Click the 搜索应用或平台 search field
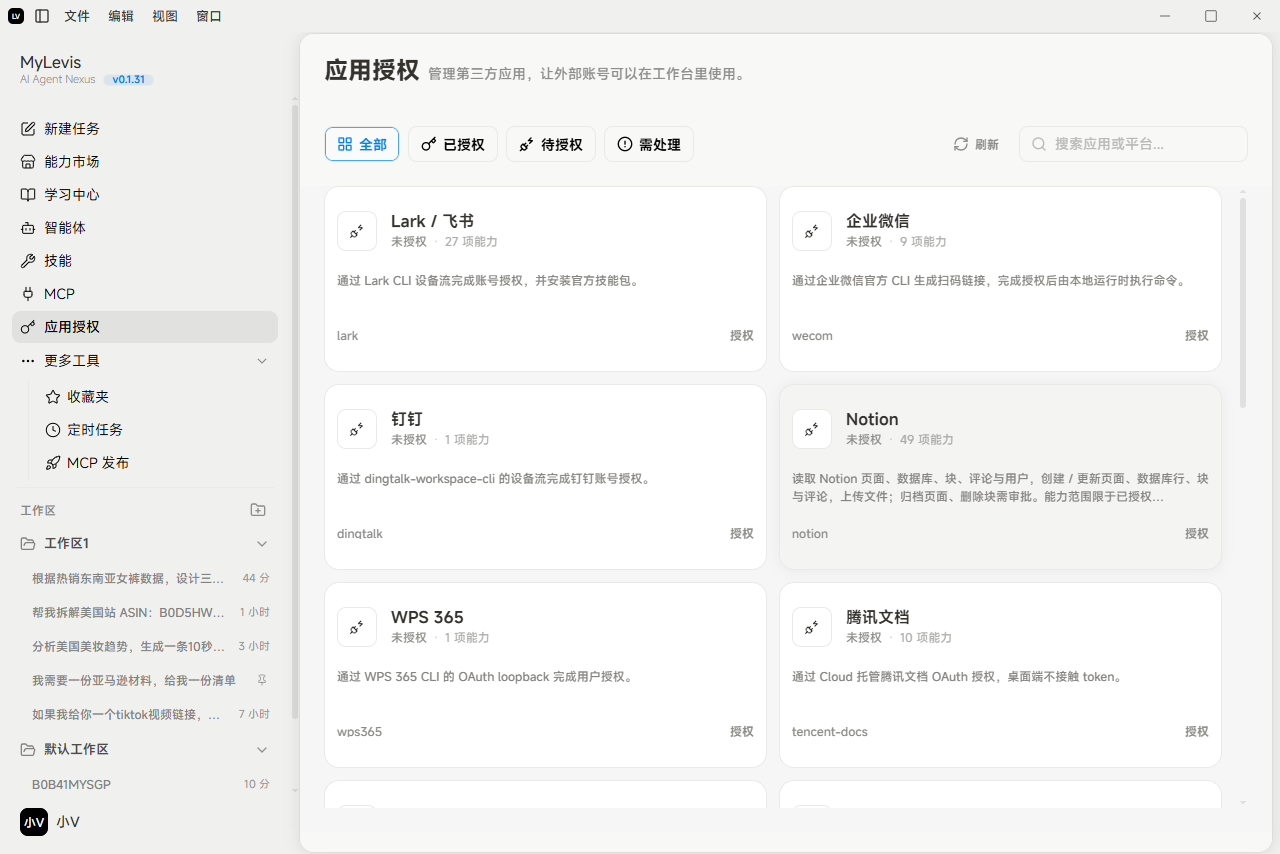Viewport: 1280px width, 854px height. click(1133, 144)
